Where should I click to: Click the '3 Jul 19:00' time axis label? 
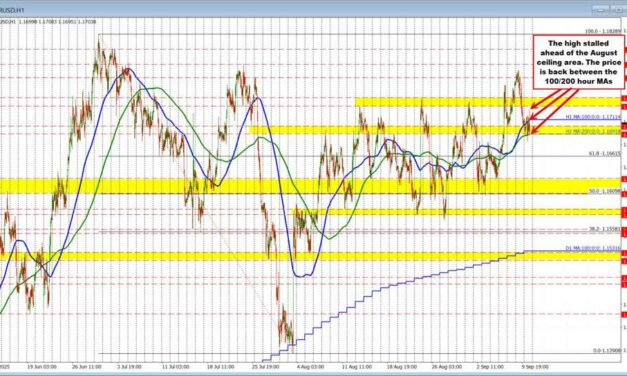point(129,366)
